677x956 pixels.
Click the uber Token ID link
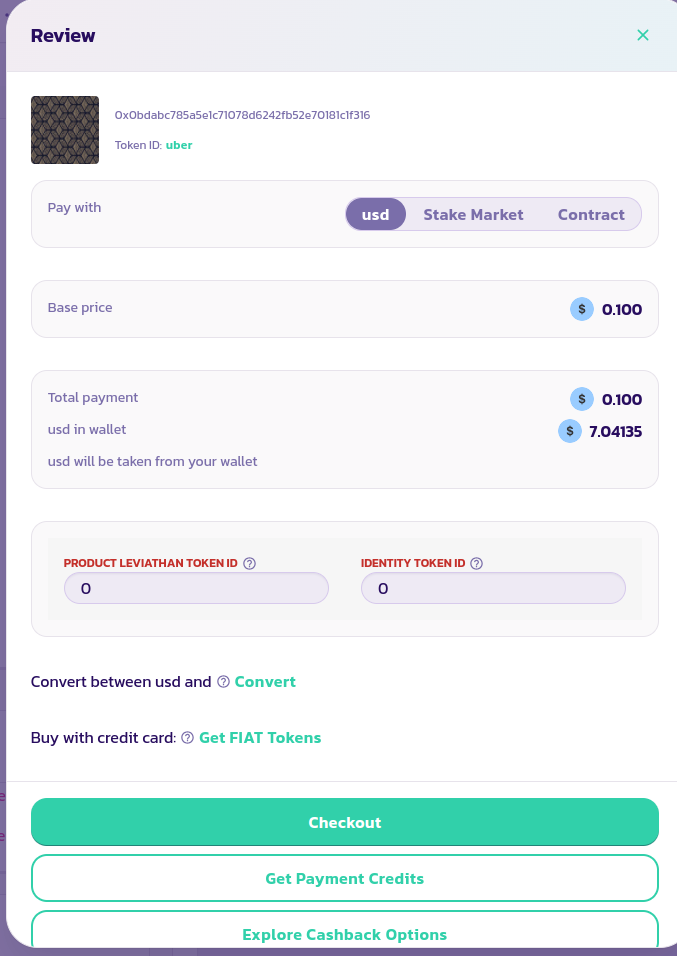(179, 145)
